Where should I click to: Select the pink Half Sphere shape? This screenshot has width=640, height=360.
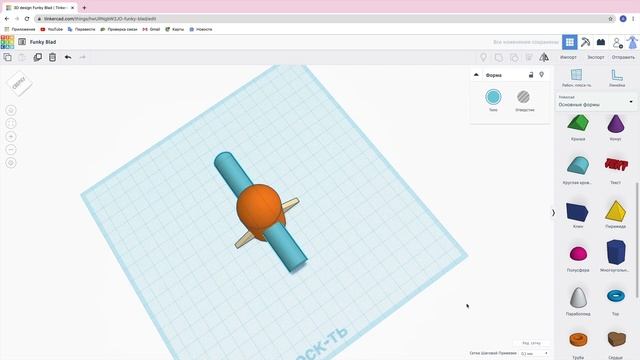point(578,253)
